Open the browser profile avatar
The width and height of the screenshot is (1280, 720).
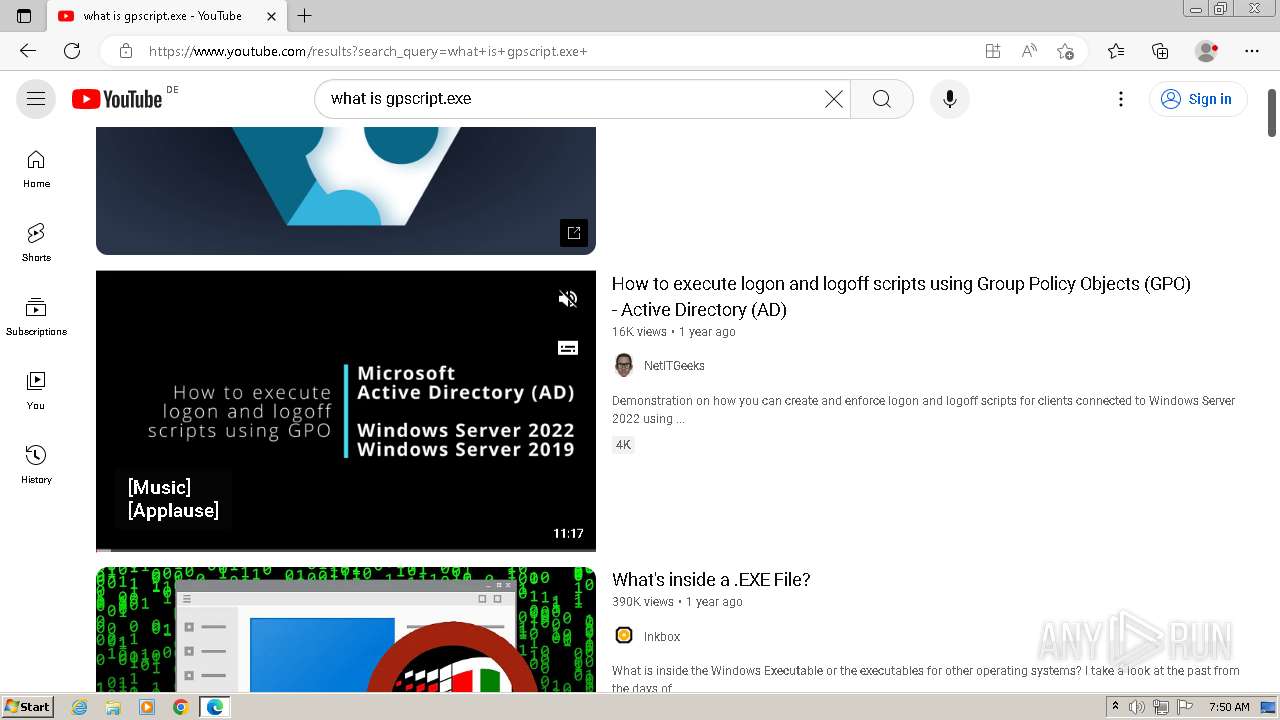pyautogui.click(x=1207, y=51)
